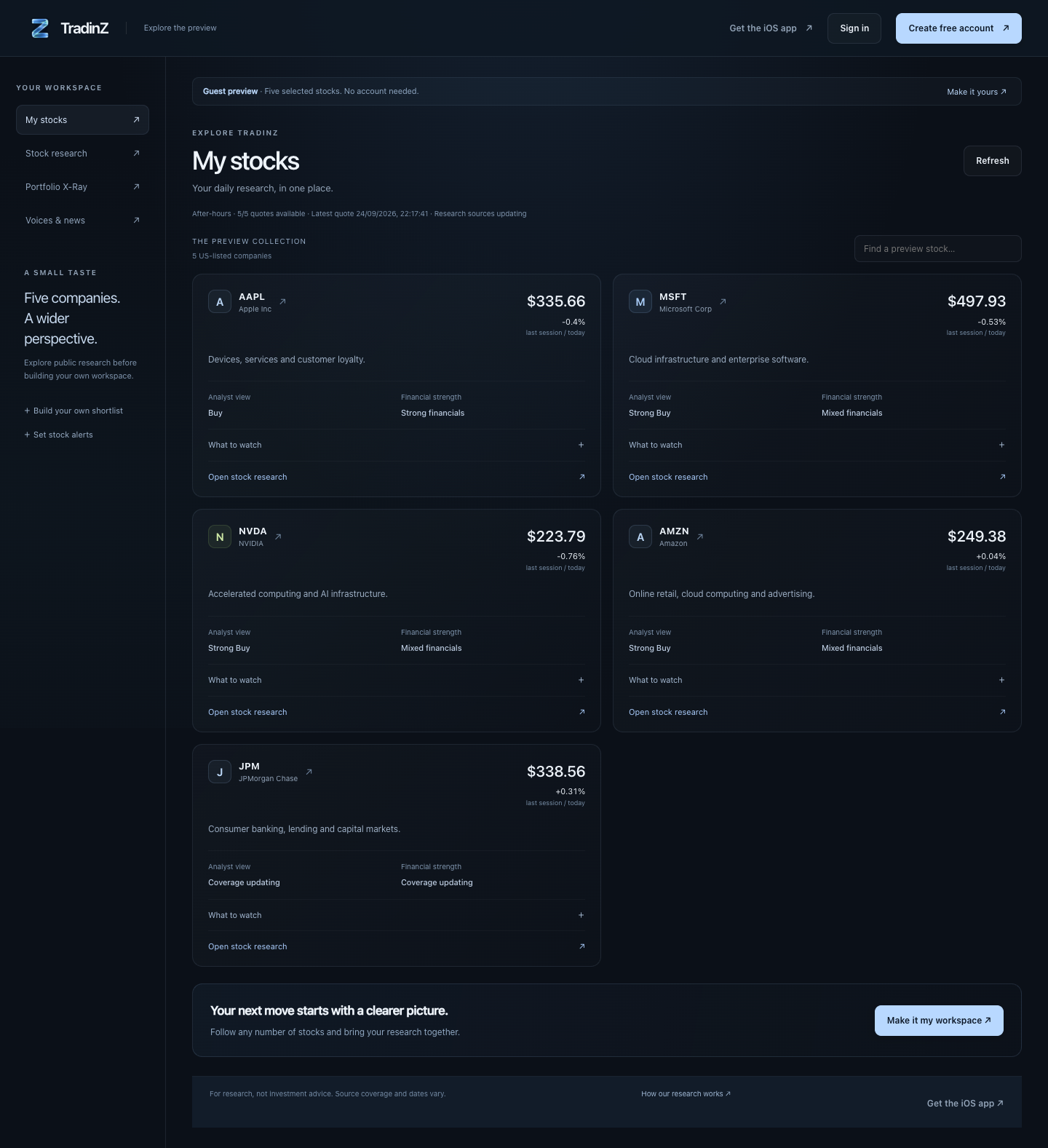
Task: Click the arrow icon beside Voices & news
Action: 136,221
